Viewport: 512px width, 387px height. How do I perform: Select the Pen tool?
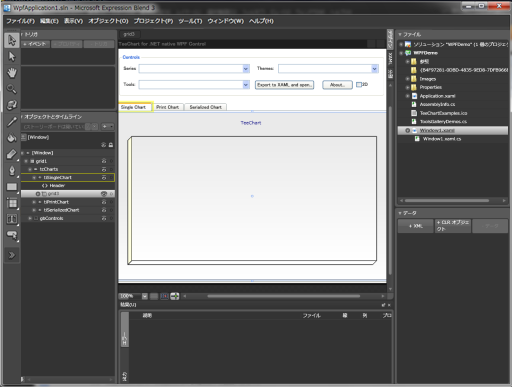coord(12,171)
